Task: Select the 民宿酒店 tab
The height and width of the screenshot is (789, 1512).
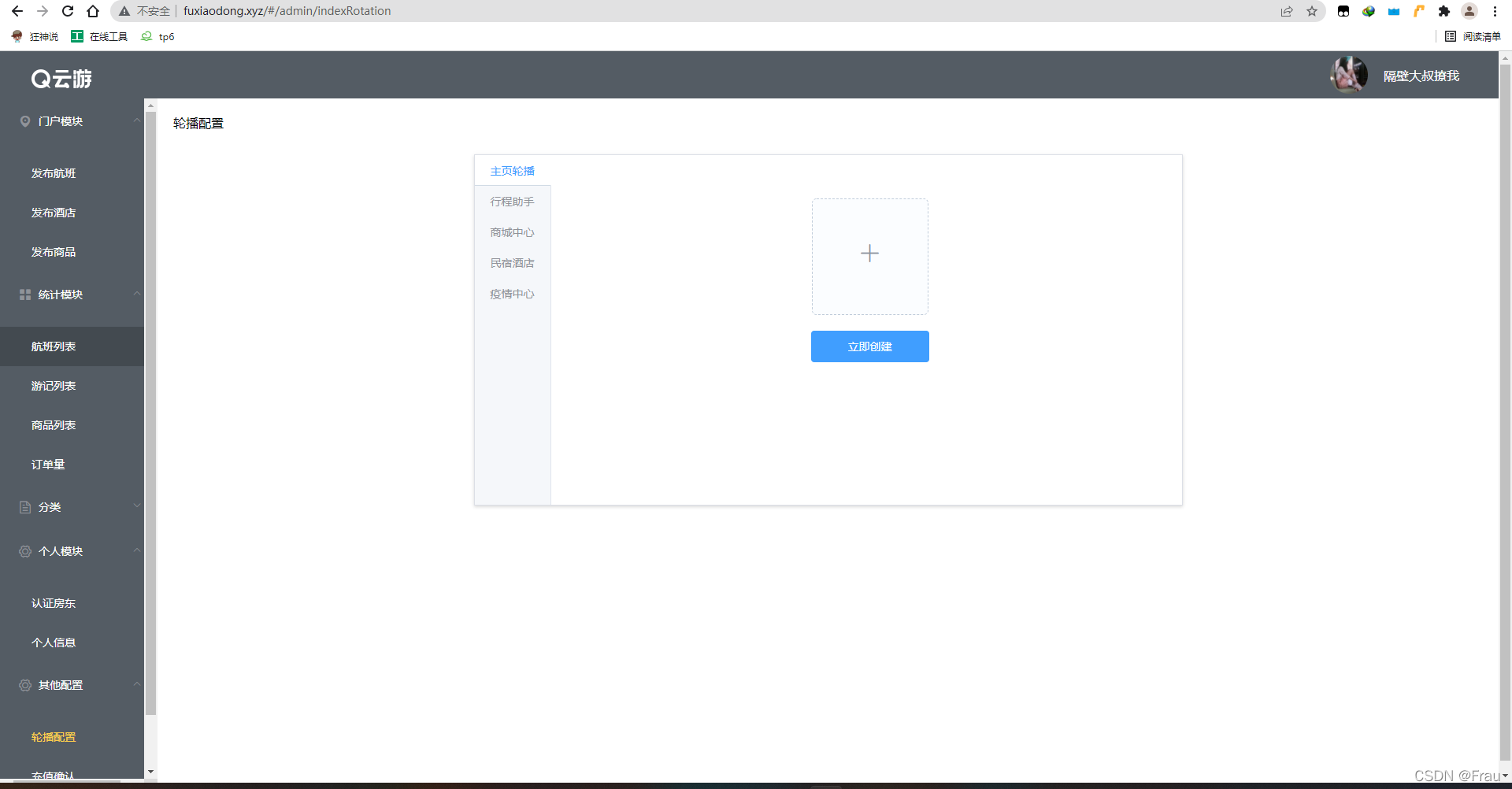Action: [512, 263]
